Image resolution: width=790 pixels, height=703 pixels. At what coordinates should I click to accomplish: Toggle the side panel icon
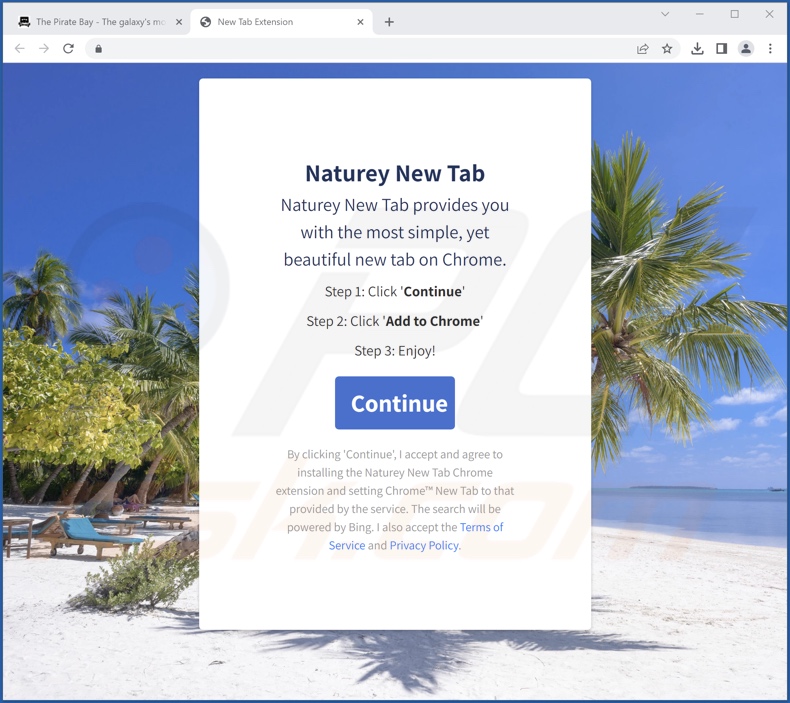click(x=721, y=49)
